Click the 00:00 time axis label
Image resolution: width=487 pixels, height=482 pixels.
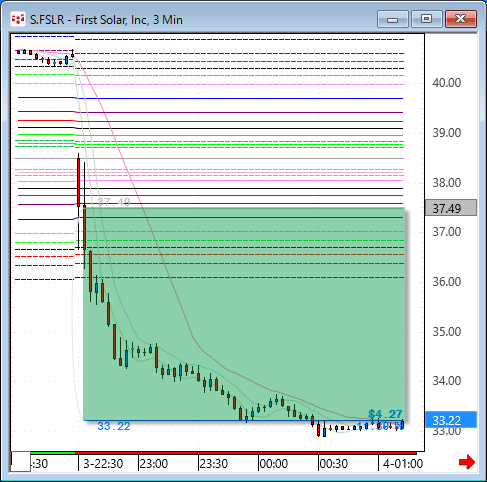pos(273,464)
